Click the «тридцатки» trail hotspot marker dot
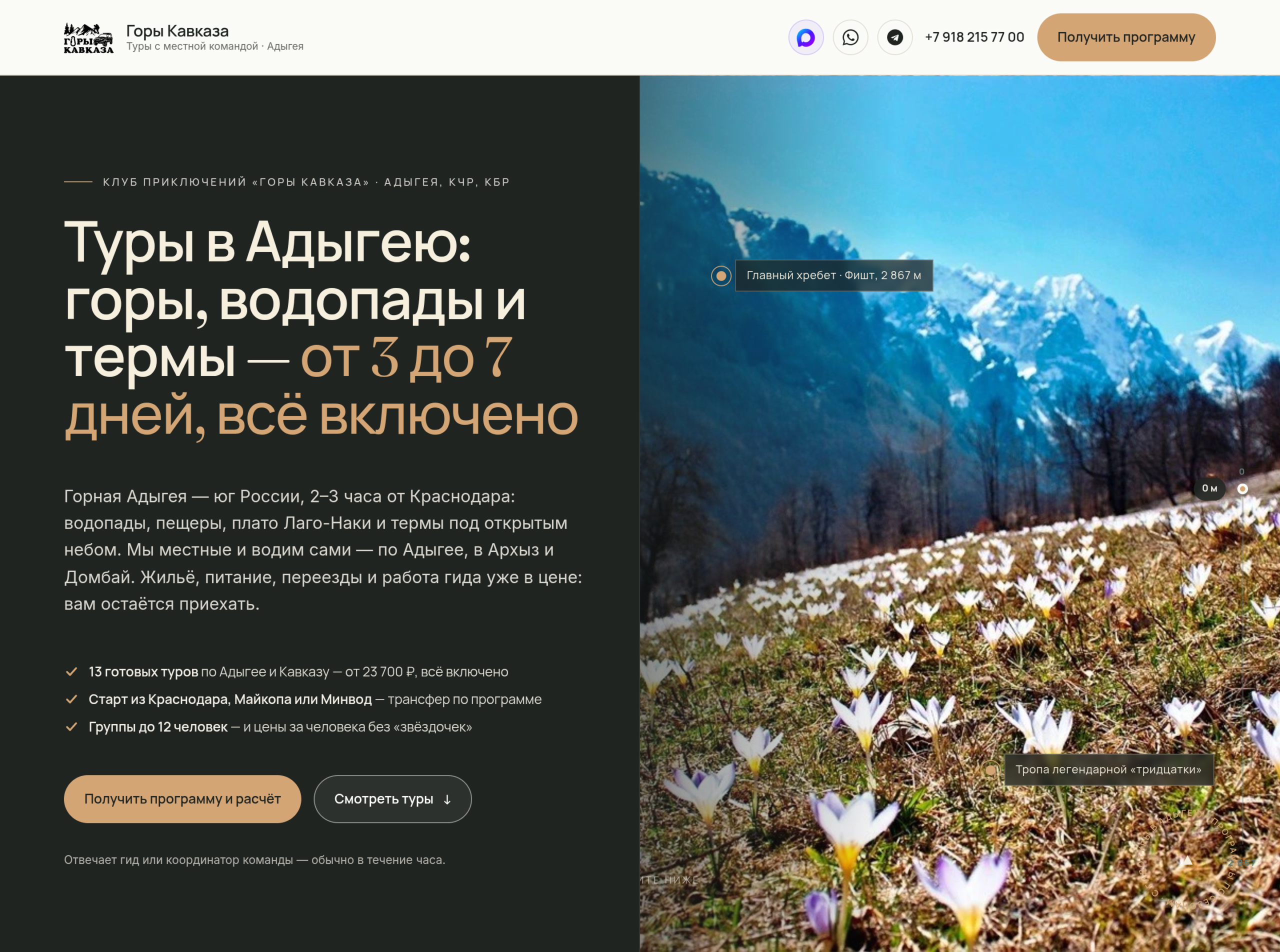1280x952 pixels. [990, 770]
